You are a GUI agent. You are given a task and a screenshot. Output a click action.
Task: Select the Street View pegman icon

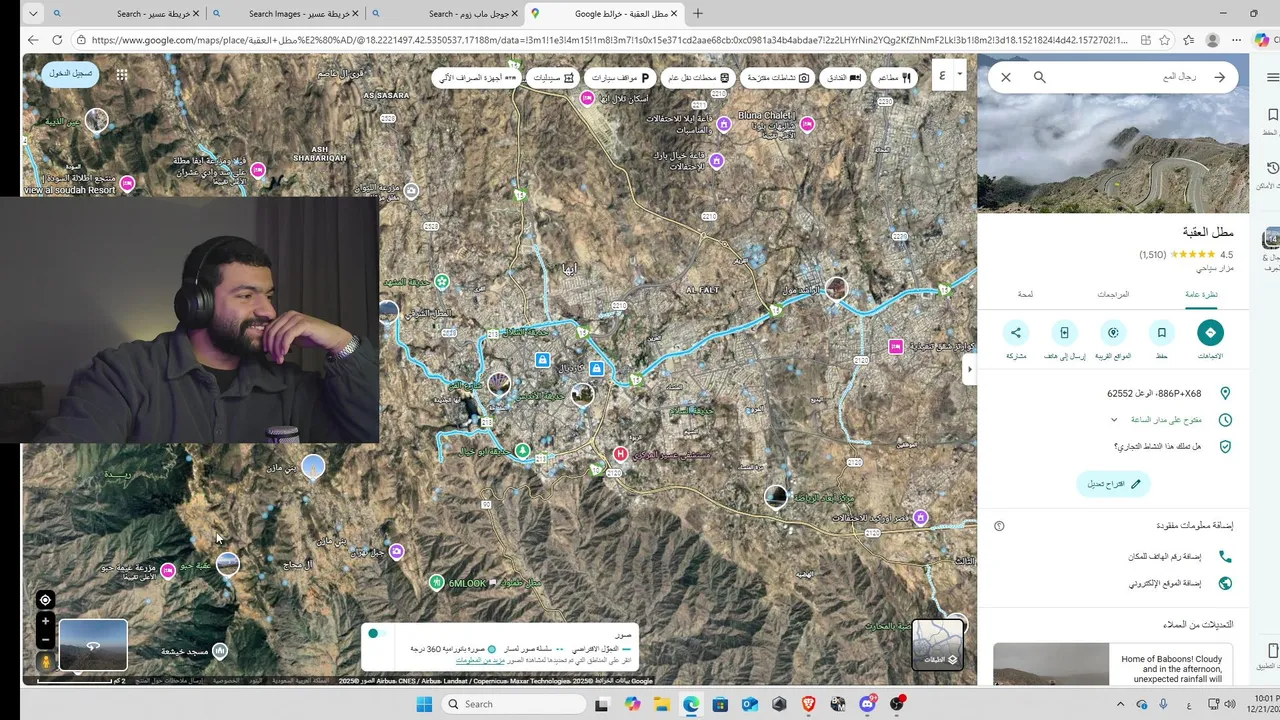(x=45, y=662)
